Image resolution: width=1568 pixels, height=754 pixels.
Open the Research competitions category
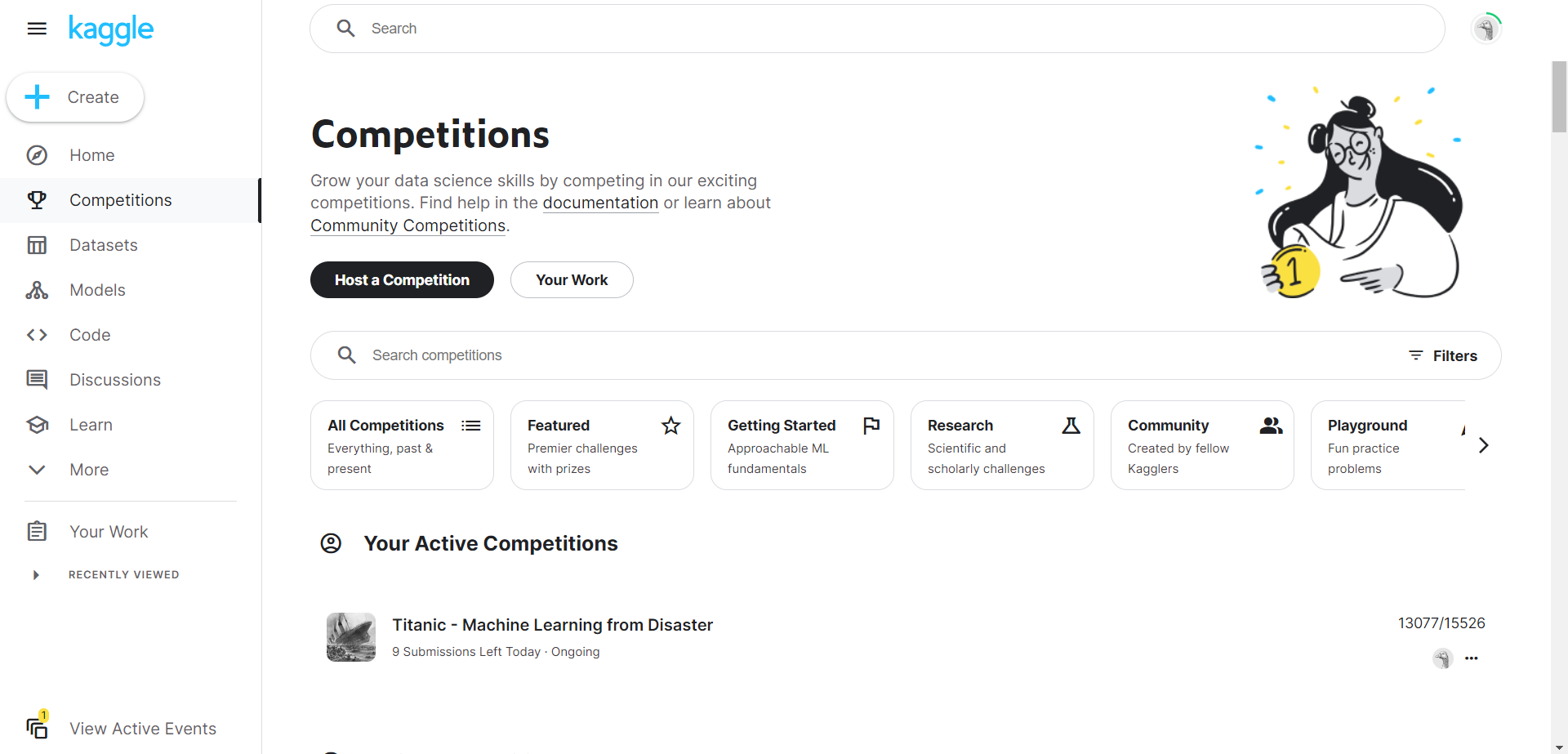coord(1002,445)
